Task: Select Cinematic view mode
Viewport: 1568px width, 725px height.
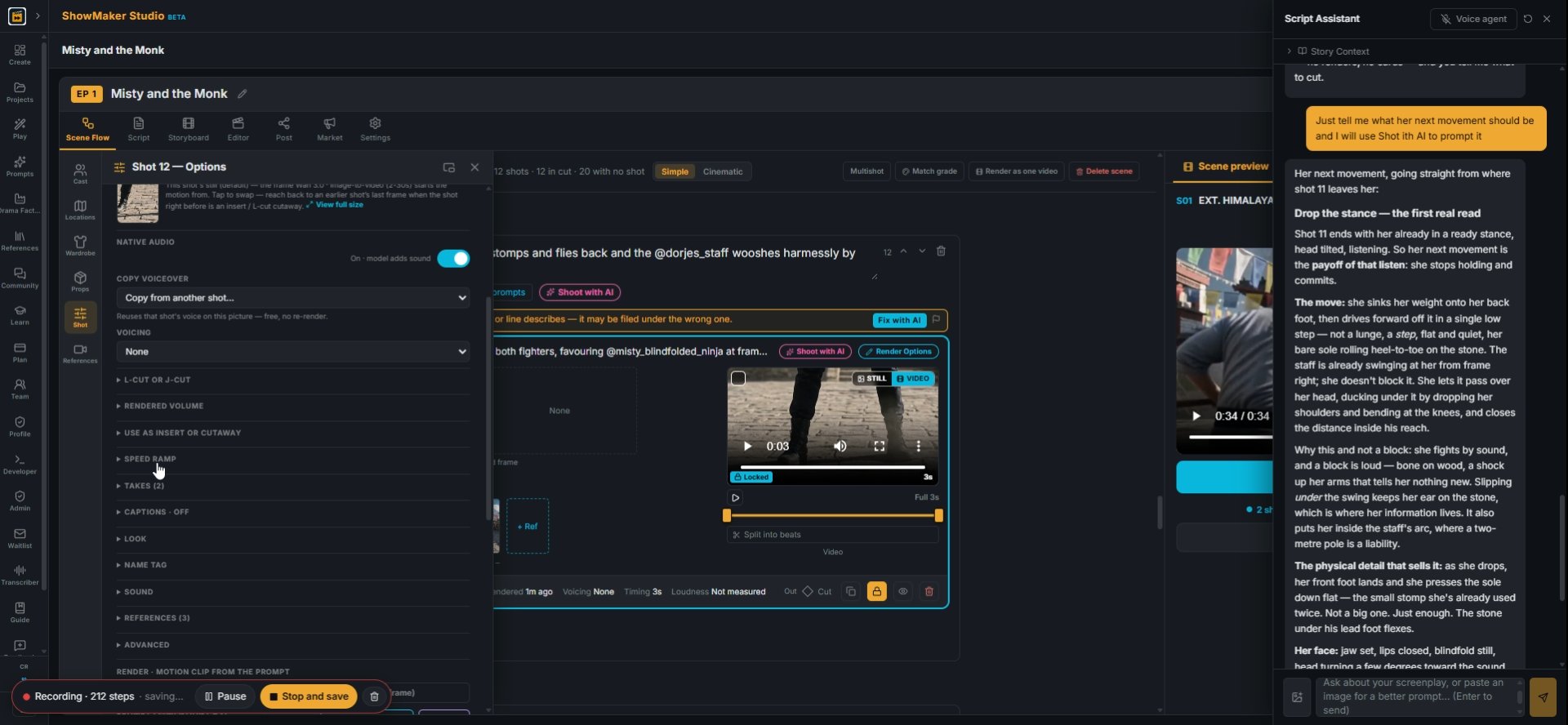Action: tap(723, 171)
